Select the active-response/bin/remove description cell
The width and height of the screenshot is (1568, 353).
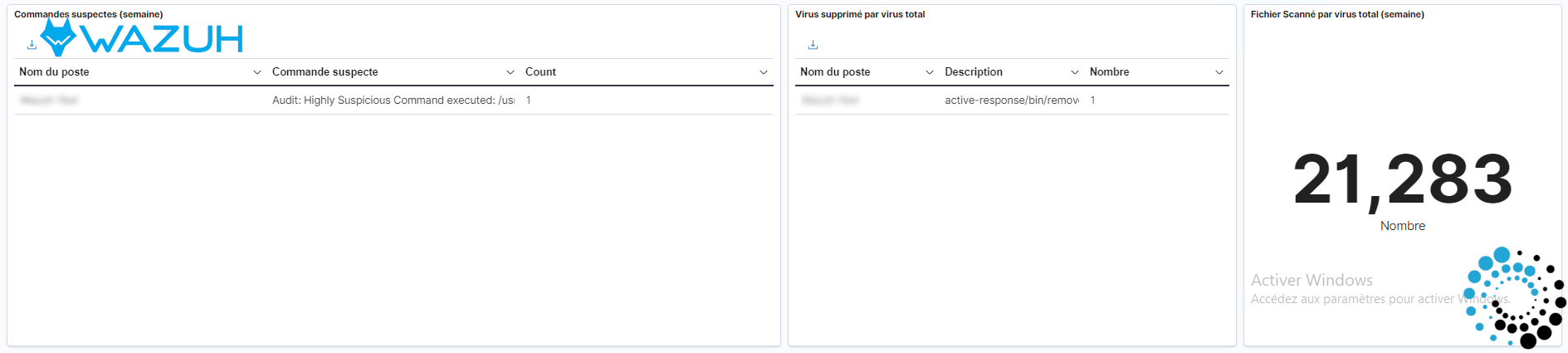coord(1012,101)
